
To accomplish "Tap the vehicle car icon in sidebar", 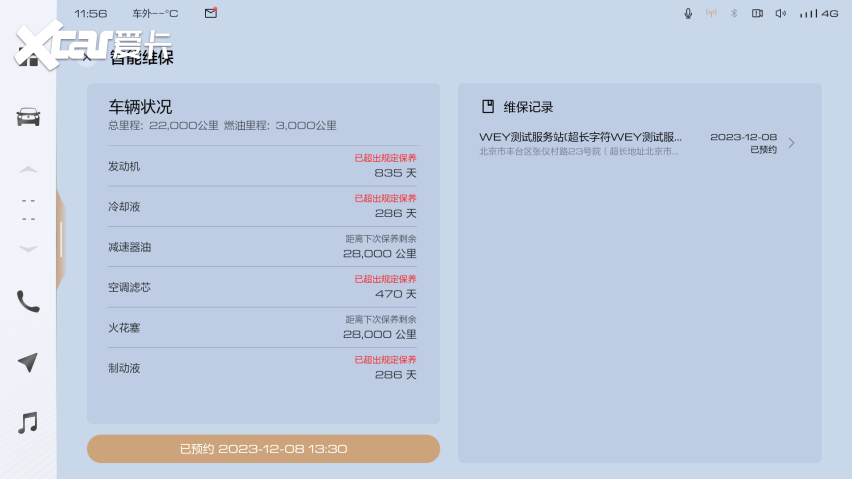I will click(28, 117).
